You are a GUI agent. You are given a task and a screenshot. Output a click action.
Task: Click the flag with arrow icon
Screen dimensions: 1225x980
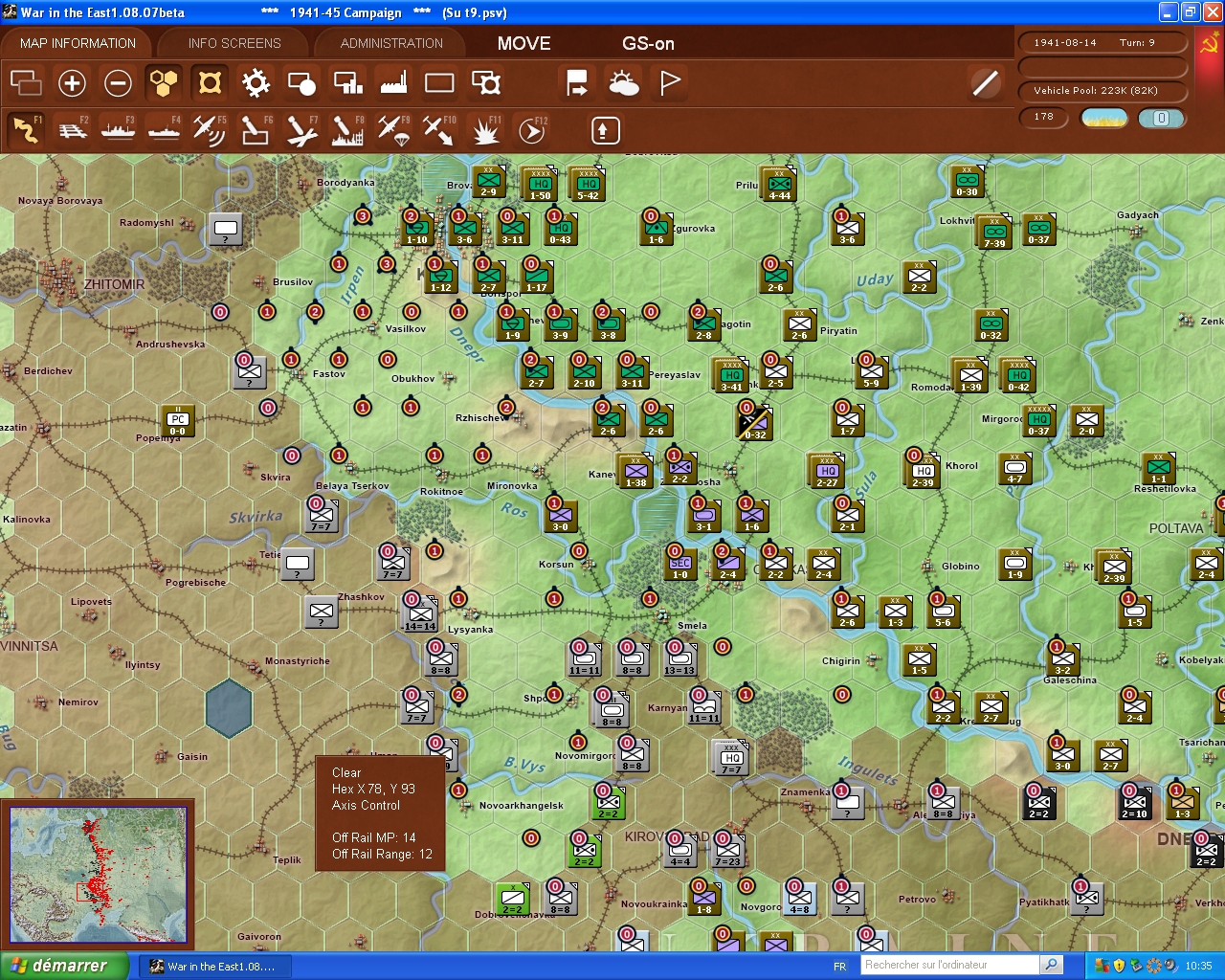pyautogui.click(x=577, y=83)
